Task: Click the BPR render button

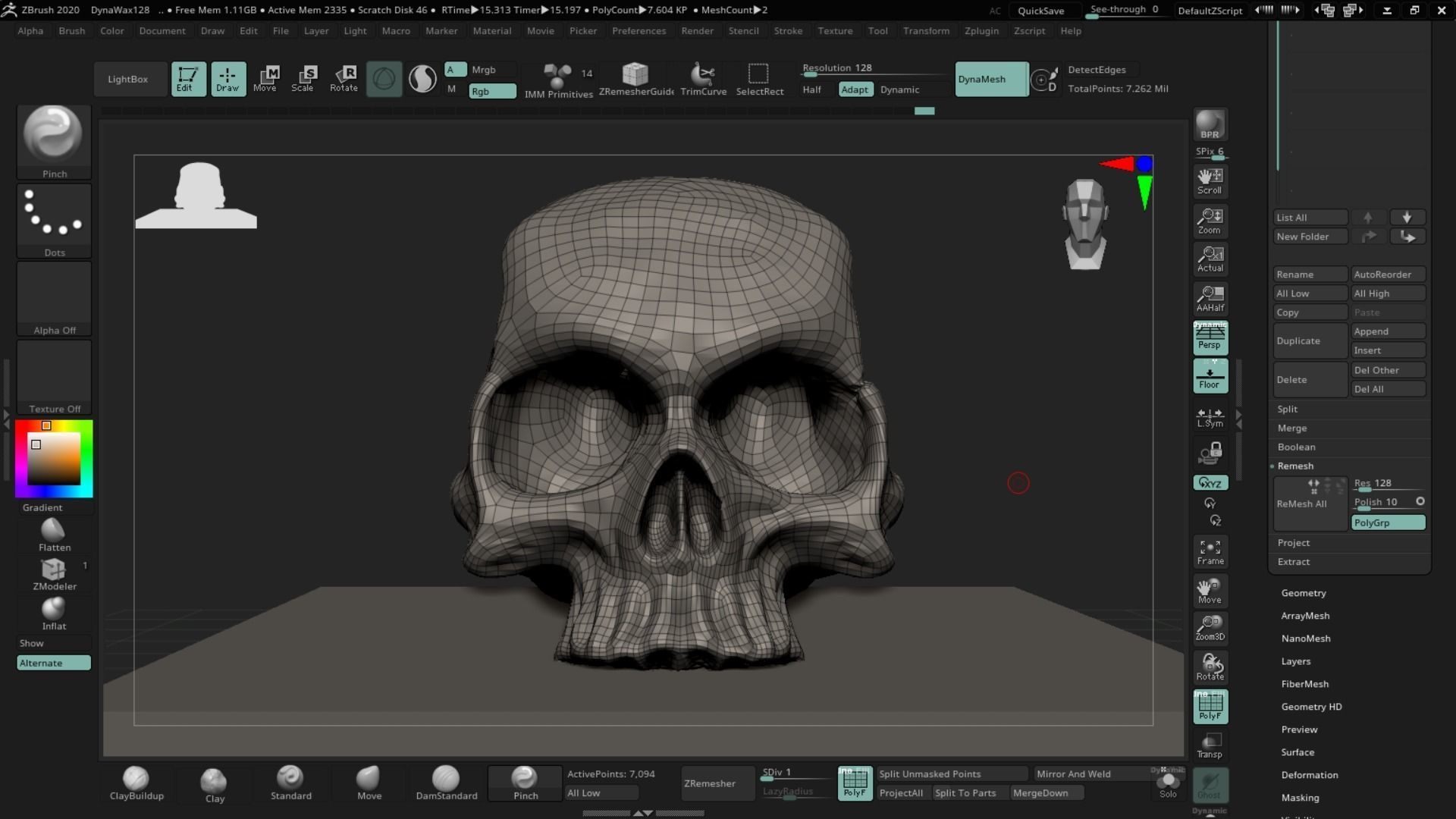Action: (1210, 124)
